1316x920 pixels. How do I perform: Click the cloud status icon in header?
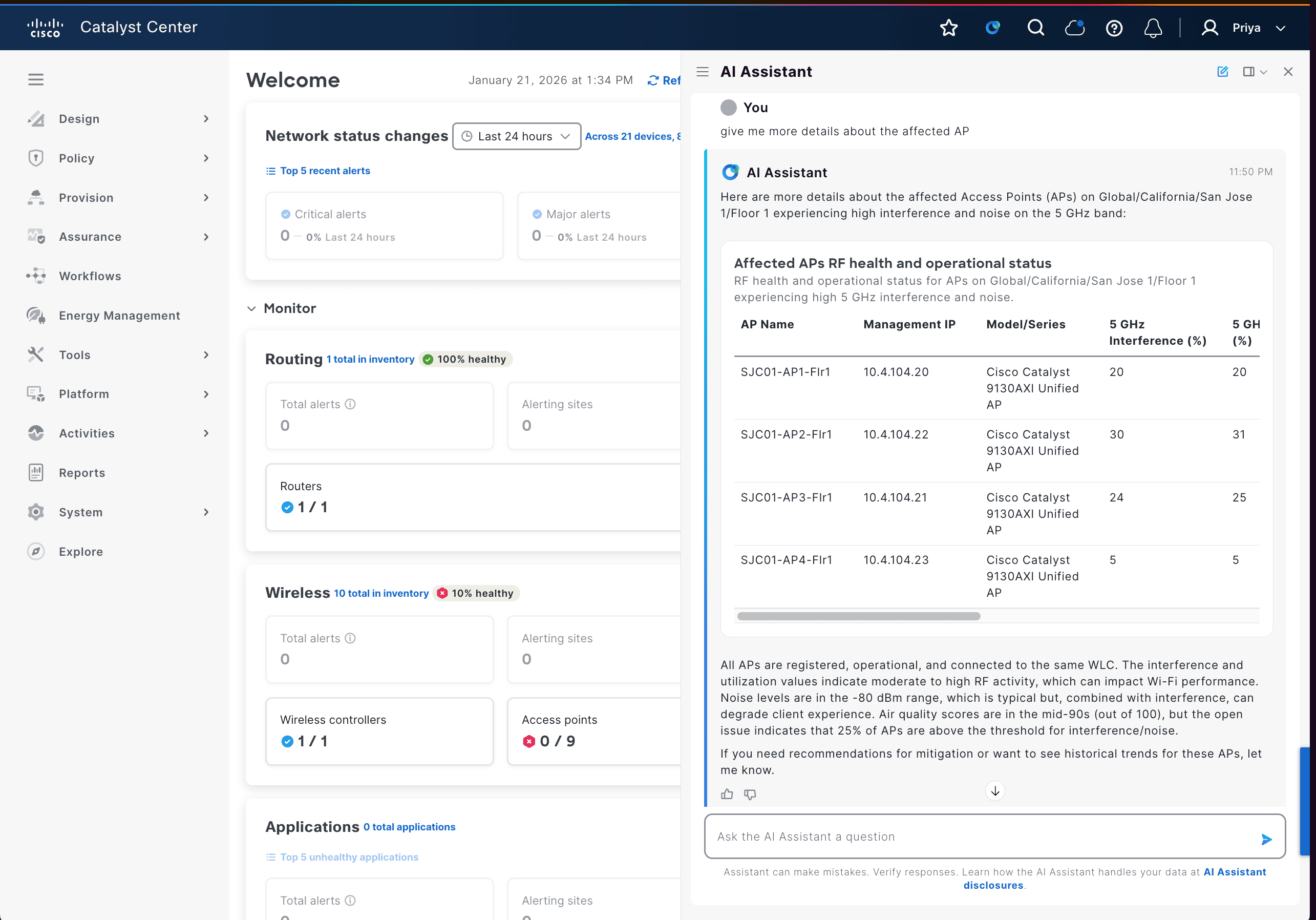(x=1075, y=28)
